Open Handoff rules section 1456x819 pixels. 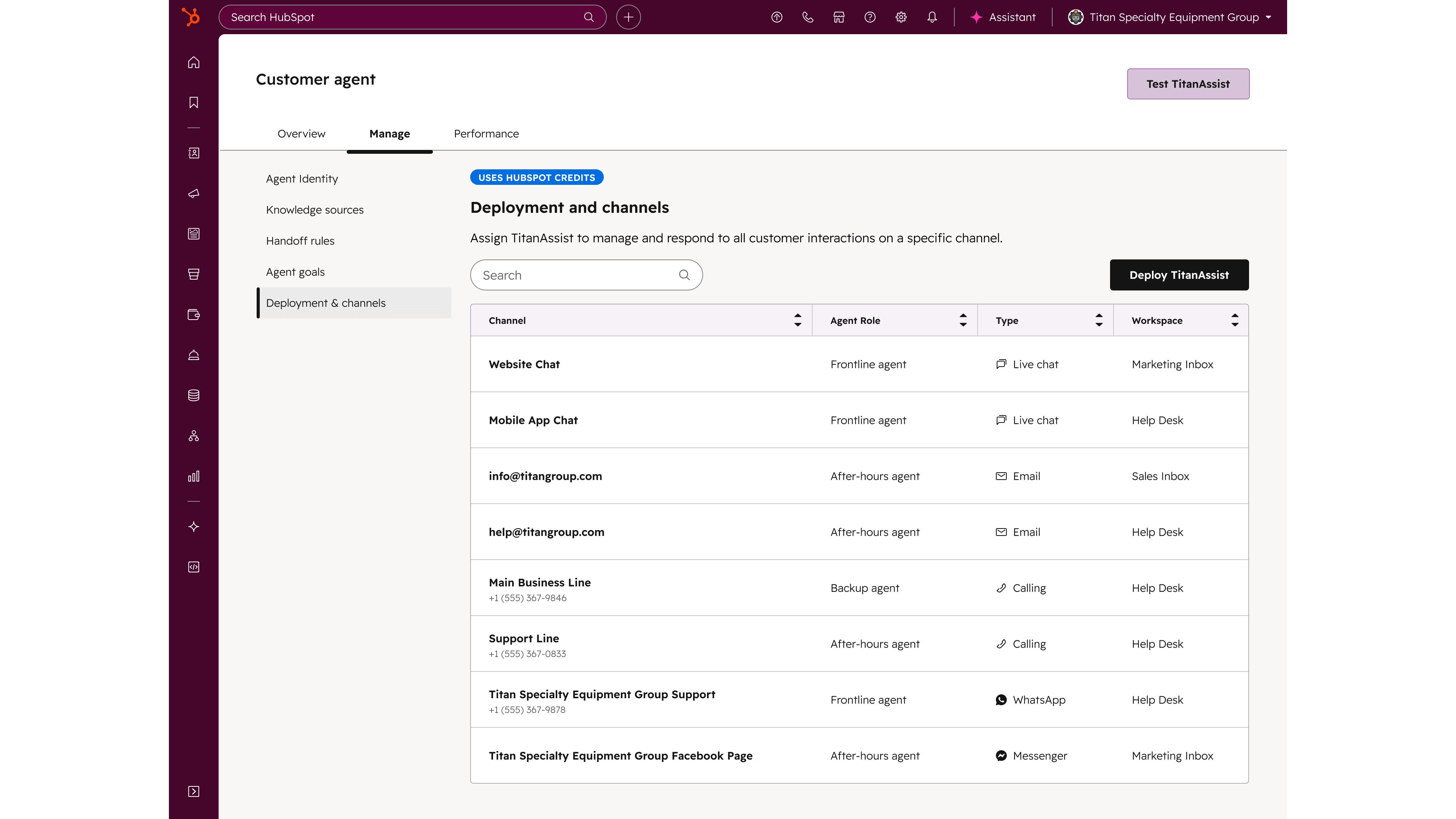click(300, 241)
